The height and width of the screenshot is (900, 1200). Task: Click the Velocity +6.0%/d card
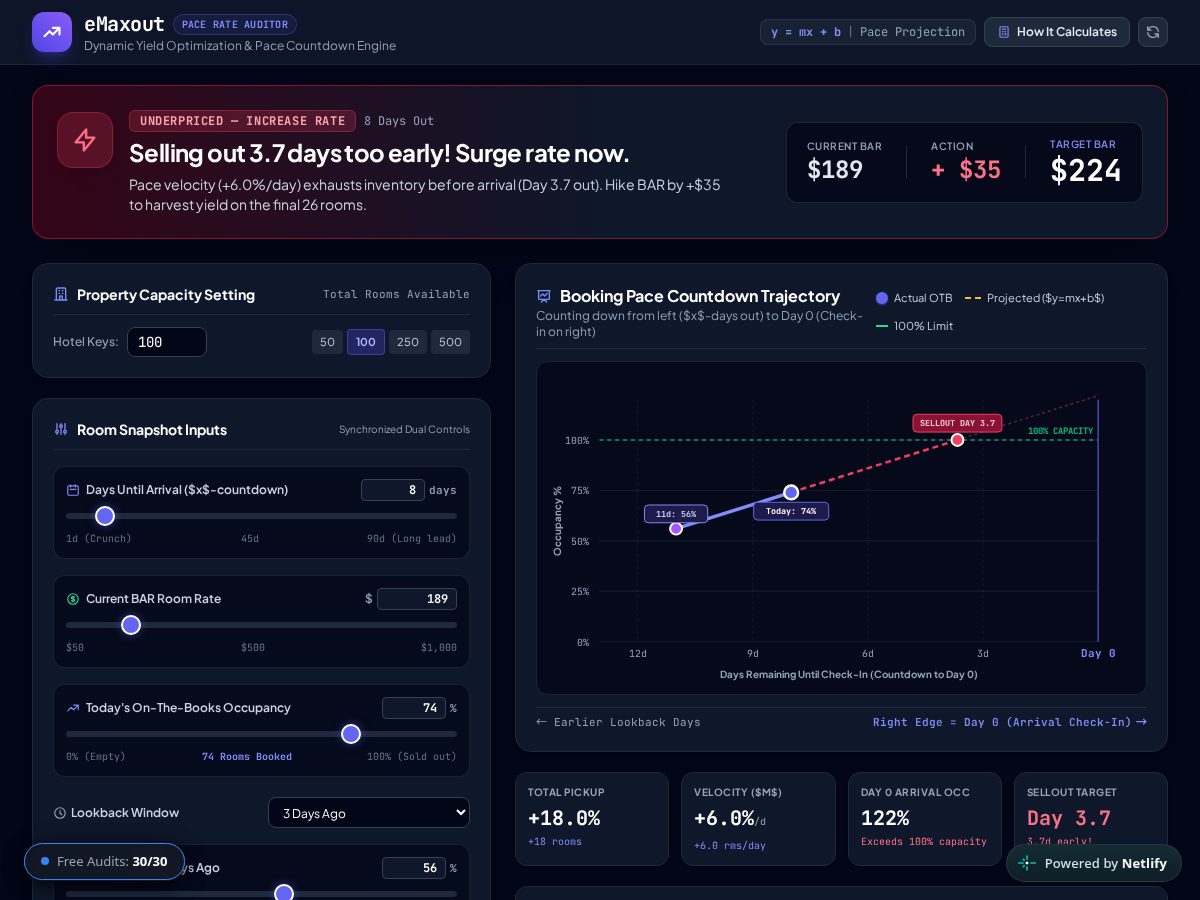pos(758,819)
